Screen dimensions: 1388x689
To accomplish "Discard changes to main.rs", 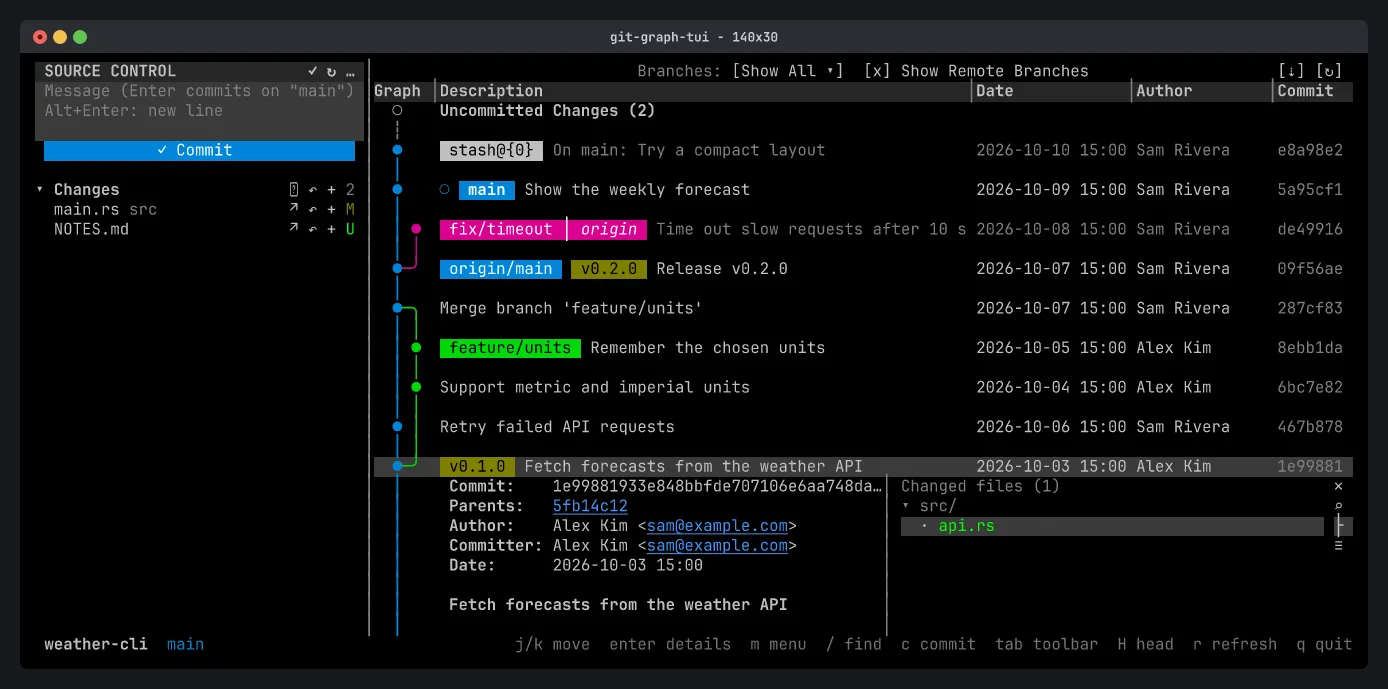I will [x=312, y=209].
